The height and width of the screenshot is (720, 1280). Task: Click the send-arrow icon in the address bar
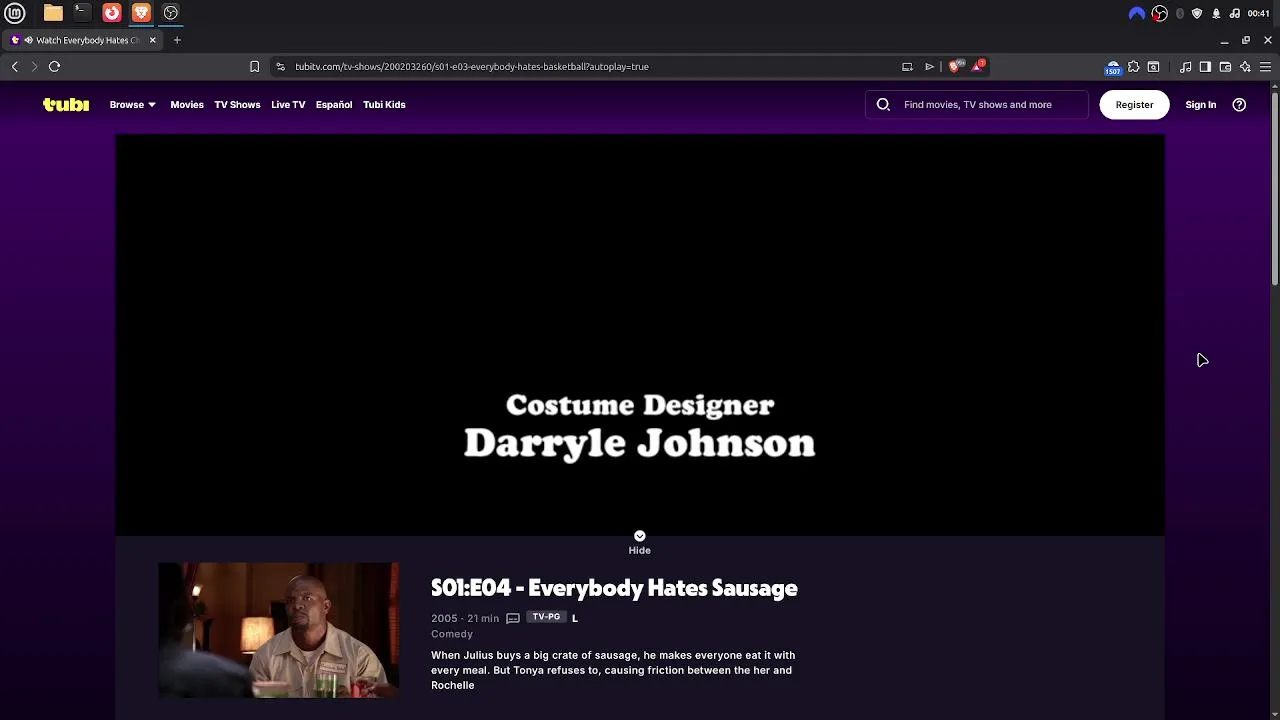[929, 66]
